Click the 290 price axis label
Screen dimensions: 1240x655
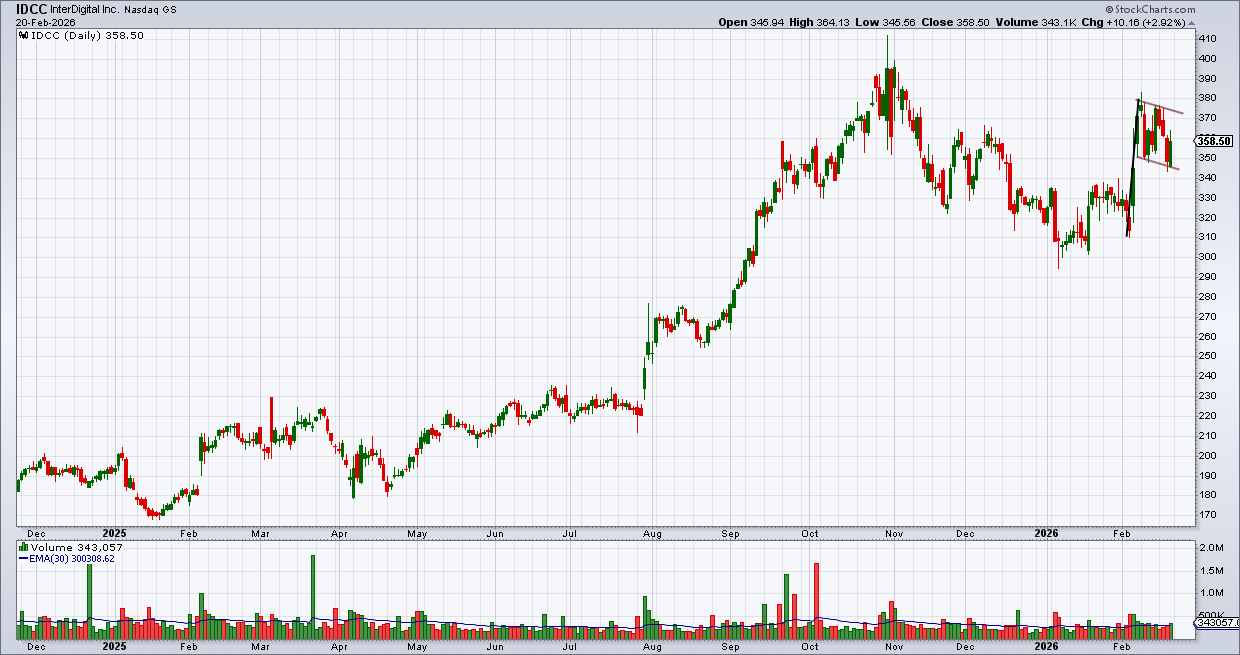(x=1207, y=277)
